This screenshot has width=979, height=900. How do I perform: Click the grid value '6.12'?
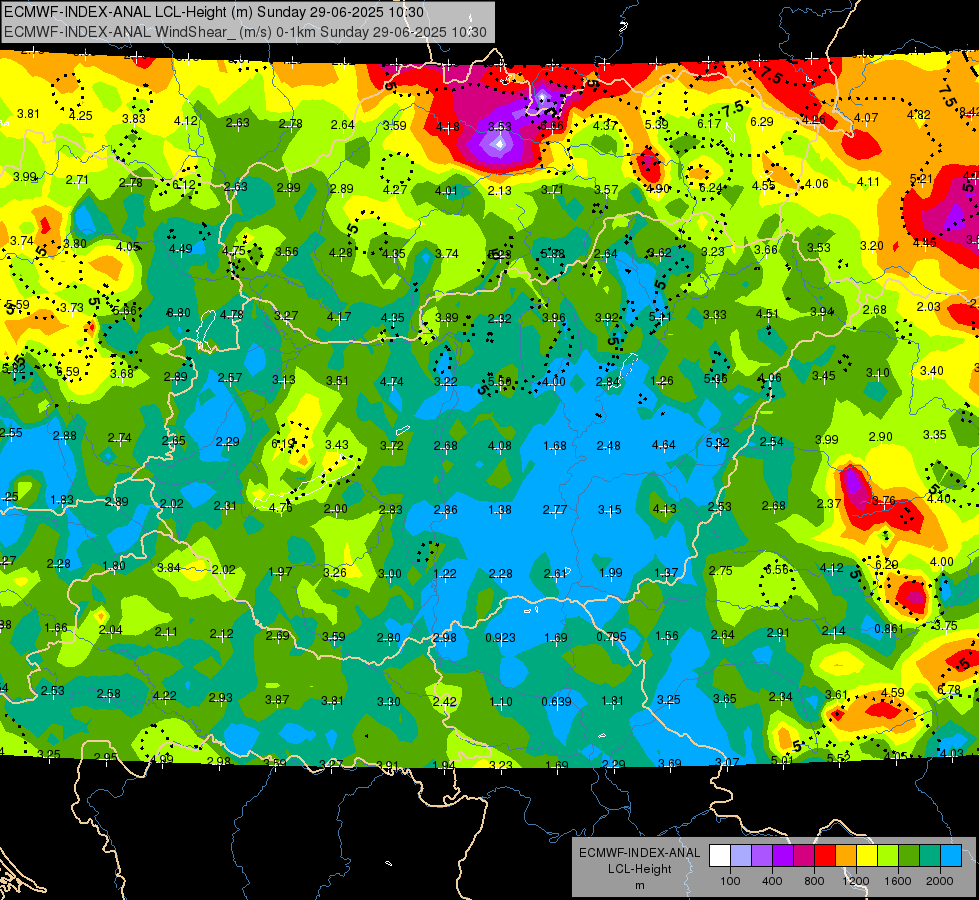[184, 185]
